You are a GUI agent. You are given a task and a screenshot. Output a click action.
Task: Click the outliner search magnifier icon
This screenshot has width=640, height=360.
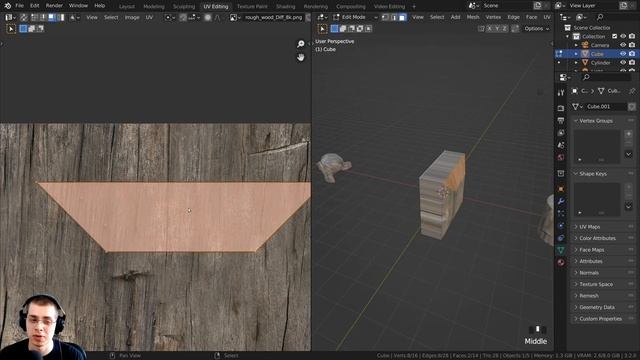tap(600, 17)
